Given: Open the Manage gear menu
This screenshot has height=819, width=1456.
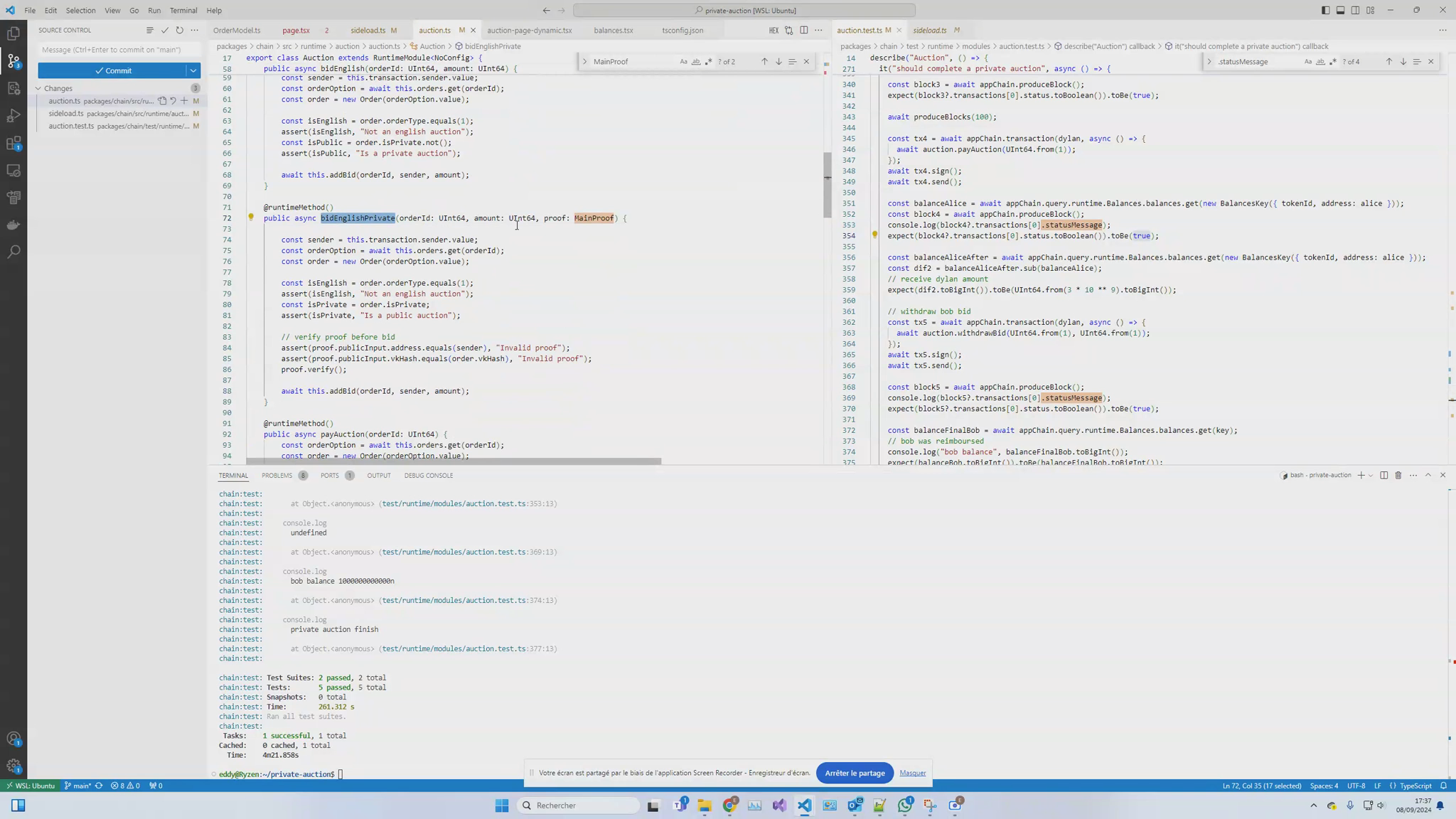Looking at the screenshot, I should [x=14, y=766].
